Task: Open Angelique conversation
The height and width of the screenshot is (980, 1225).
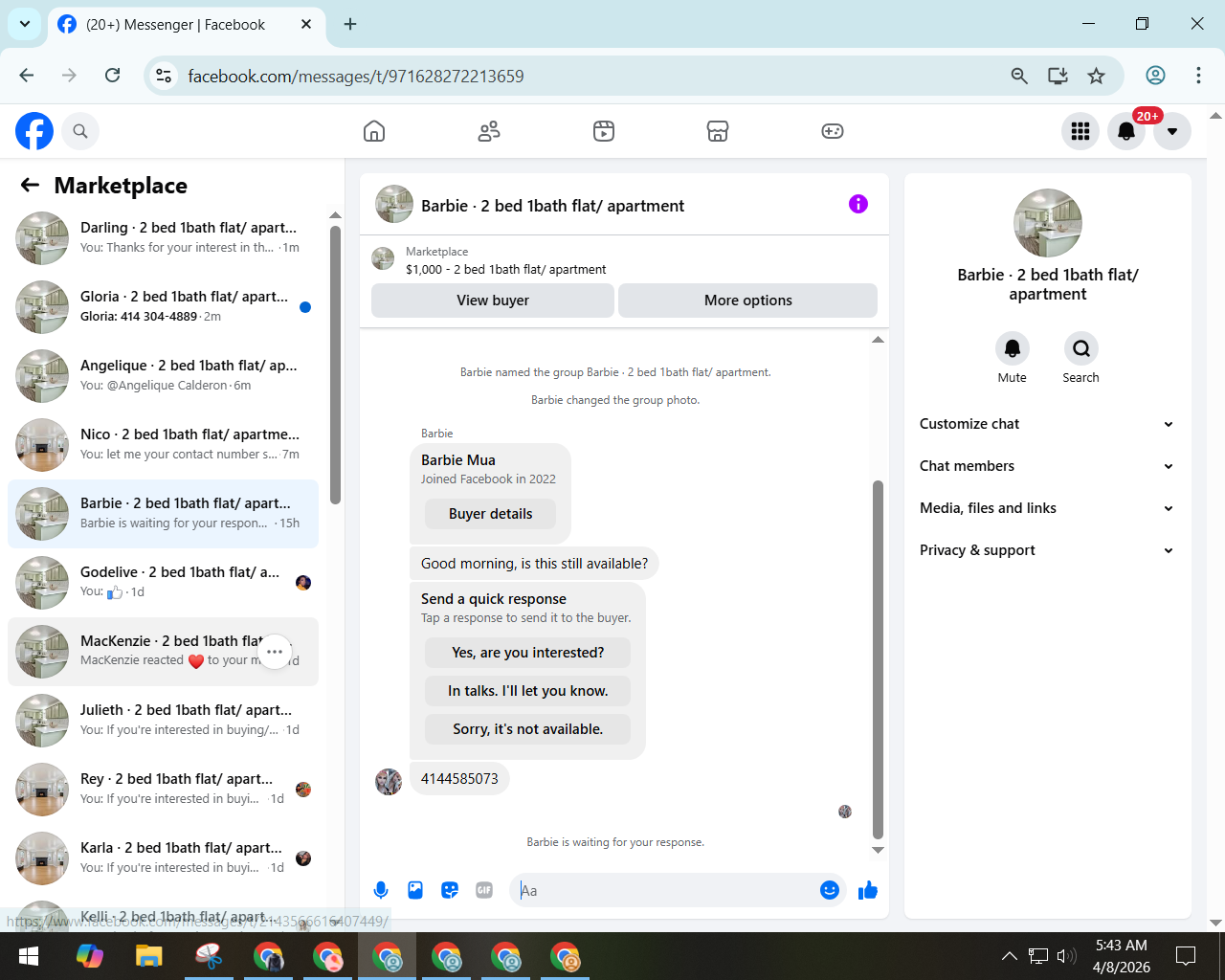Action: pos(163,376)
